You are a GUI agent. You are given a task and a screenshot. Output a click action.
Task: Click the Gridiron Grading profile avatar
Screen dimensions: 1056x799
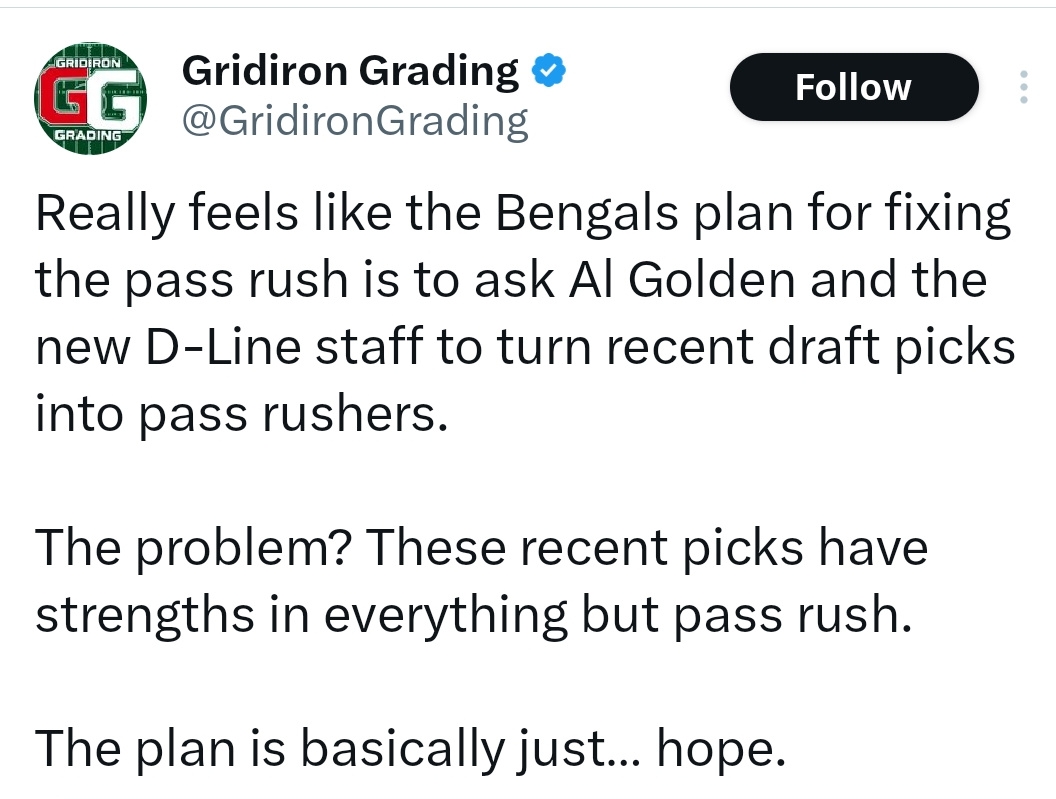pyautogui.click(x=90, y=98)
